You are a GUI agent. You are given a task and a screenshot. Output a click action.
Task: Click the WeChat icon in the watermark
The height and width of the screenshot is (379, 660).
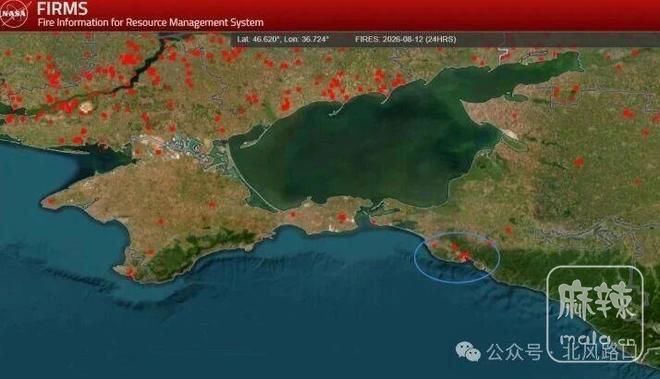pos(468,351)
